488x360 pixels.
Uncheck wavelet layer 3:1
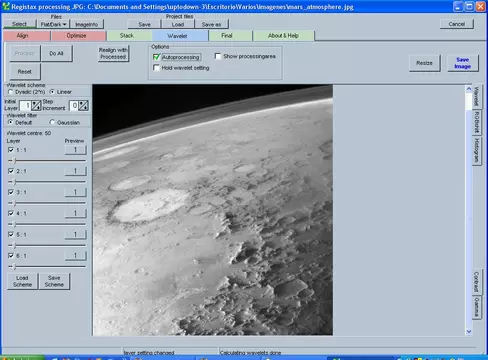pyautogui.click(x=11, y=192)
